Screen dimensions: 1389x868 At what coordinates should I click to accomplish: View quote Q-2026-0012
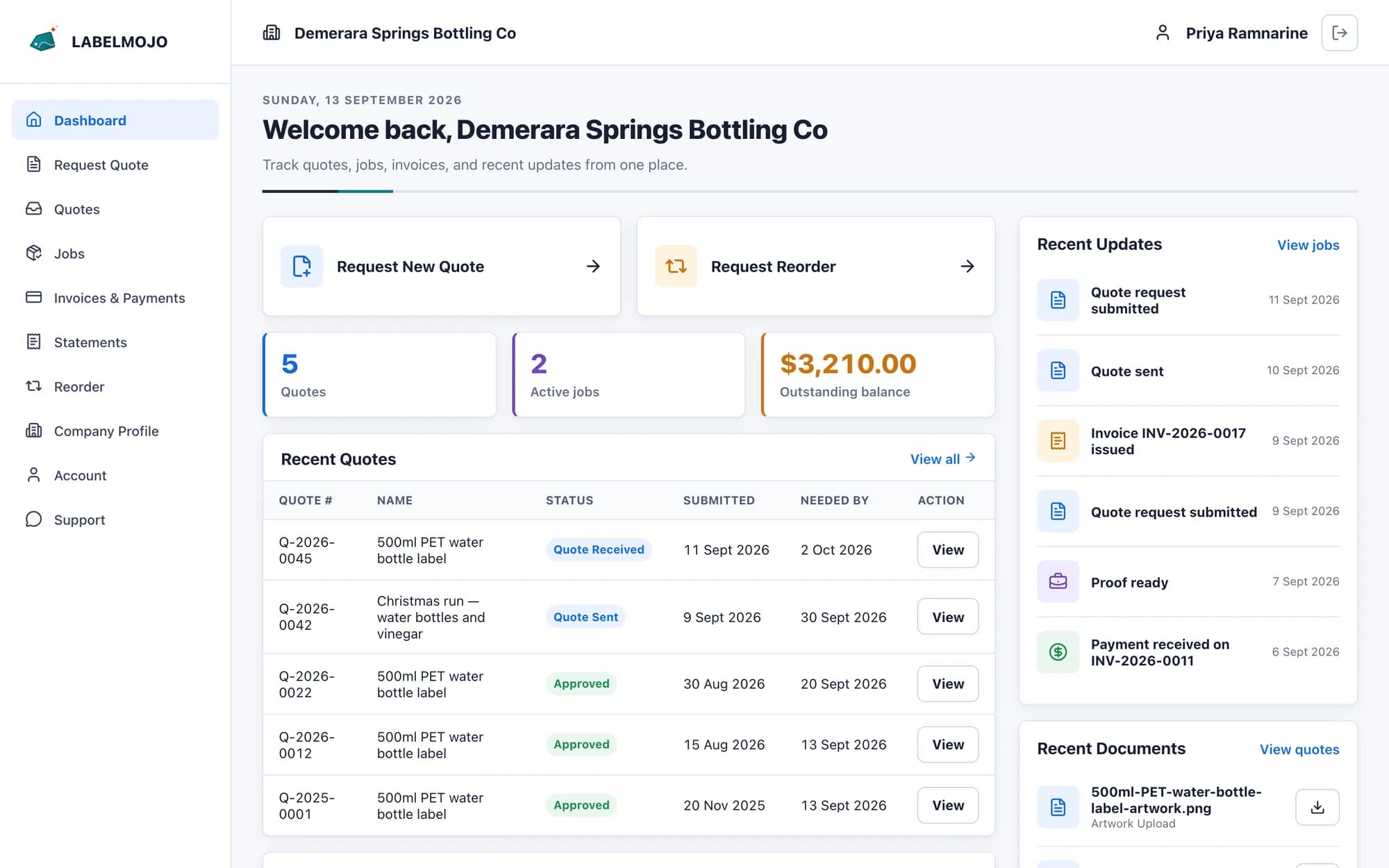[x=947, y=744]
